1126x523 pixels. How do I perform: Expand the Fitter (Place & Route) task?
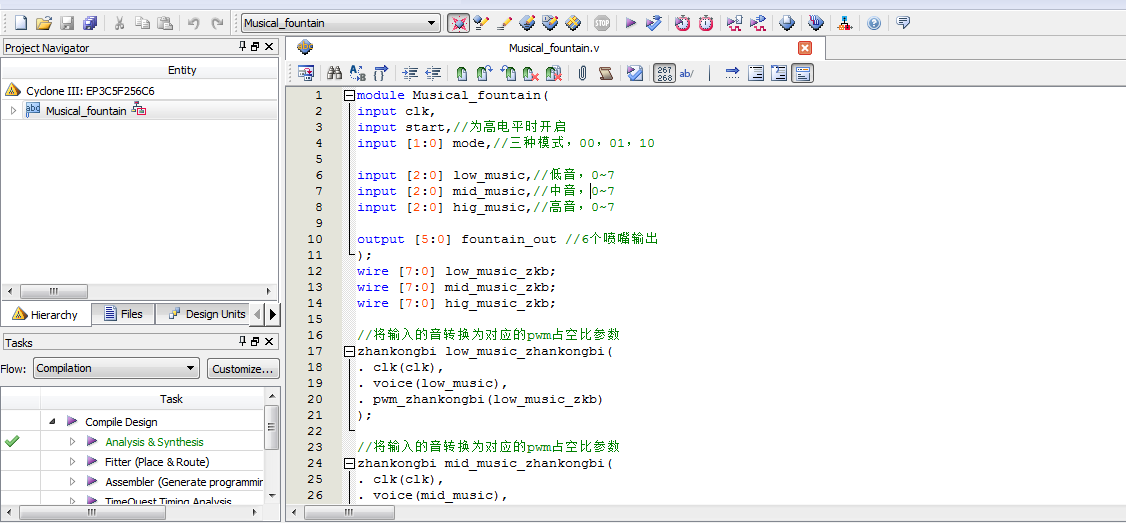(x=72, y=462)
